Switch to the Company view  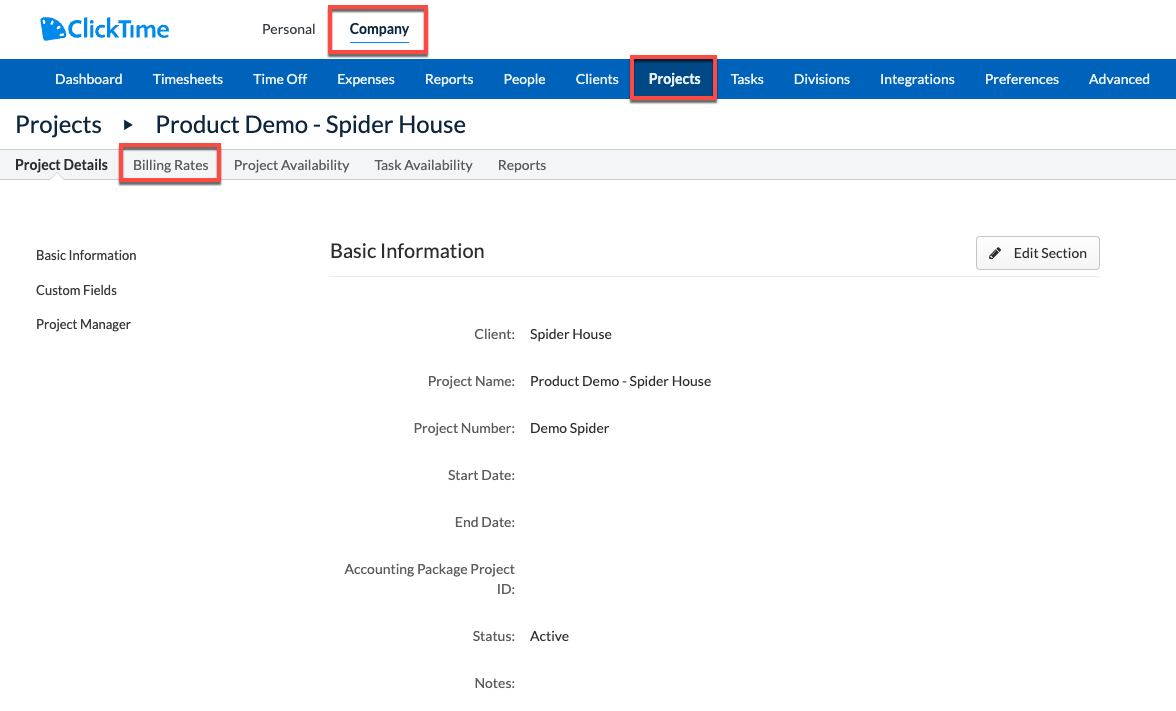coord(379,29)
